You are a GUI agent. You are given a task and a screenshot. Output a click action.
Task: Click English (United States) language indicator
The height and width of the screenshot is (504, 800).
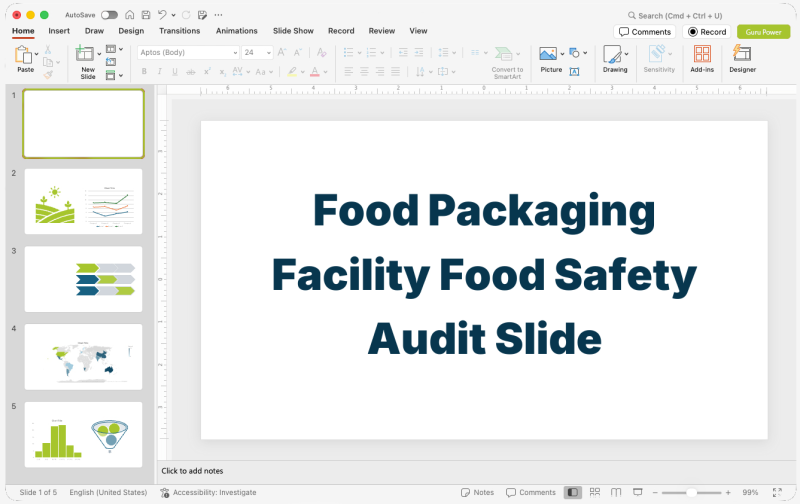coord(108,492)
